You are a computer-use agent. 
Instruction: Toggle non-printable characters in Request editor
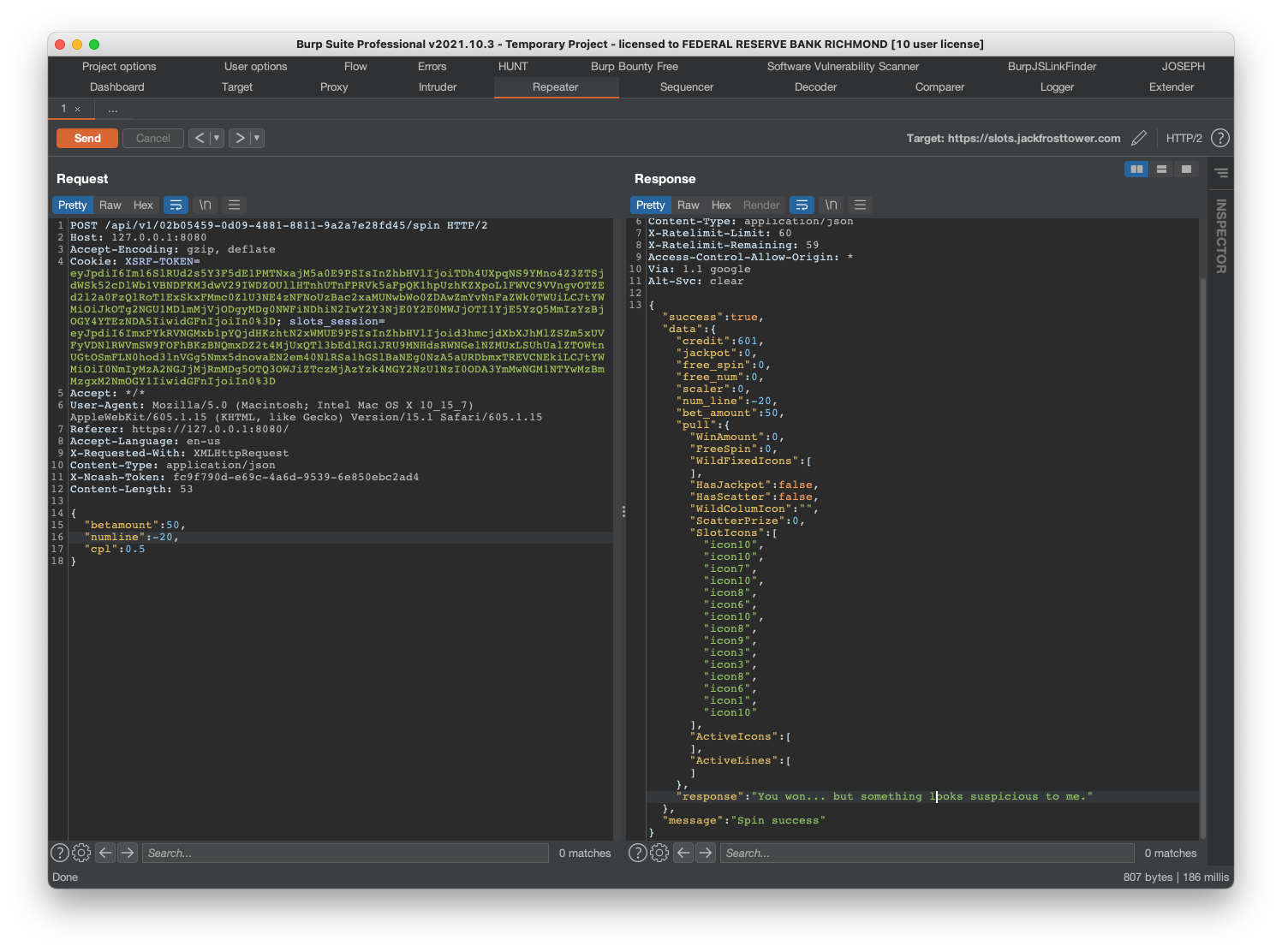click(x=206, y=205)
